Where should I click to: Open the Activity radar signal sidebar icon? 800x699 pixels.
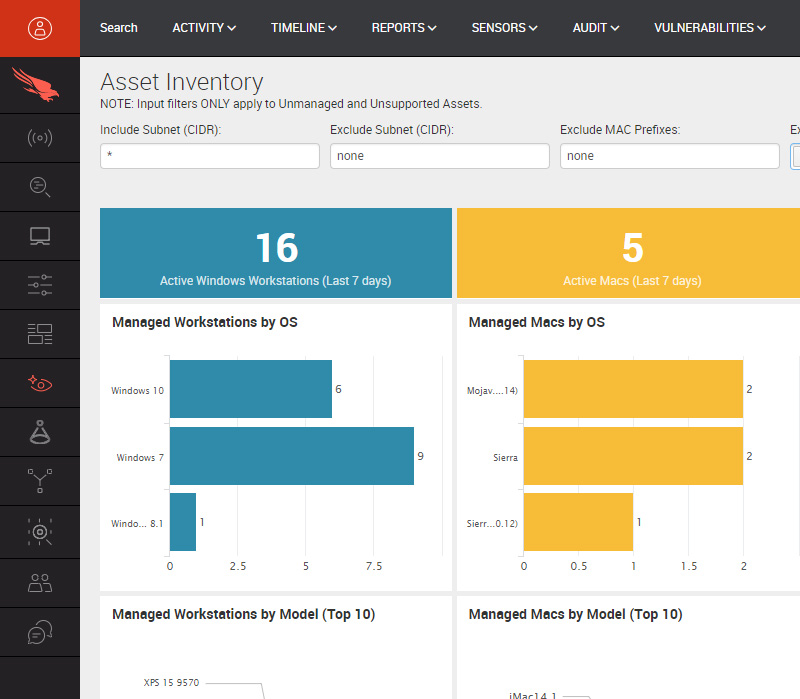(40, 138)
